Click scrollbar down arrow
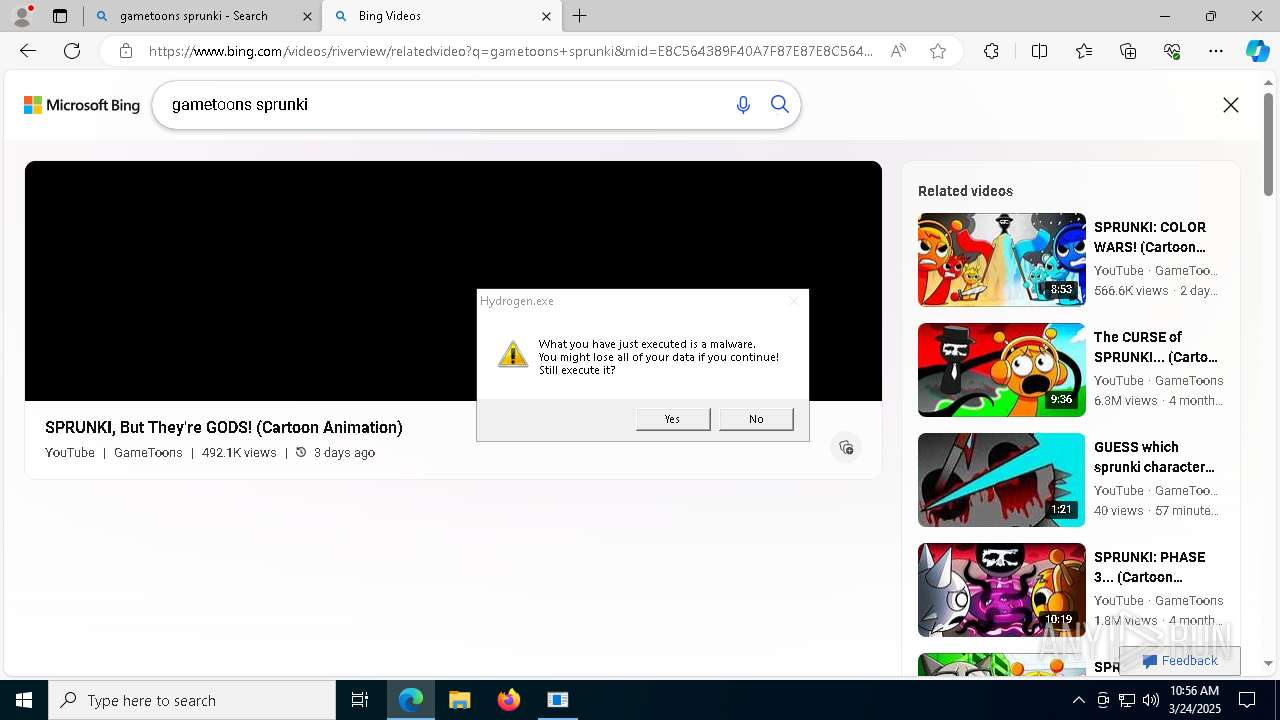Viewport: 1280px width, 720px height. pos(1269,663)
